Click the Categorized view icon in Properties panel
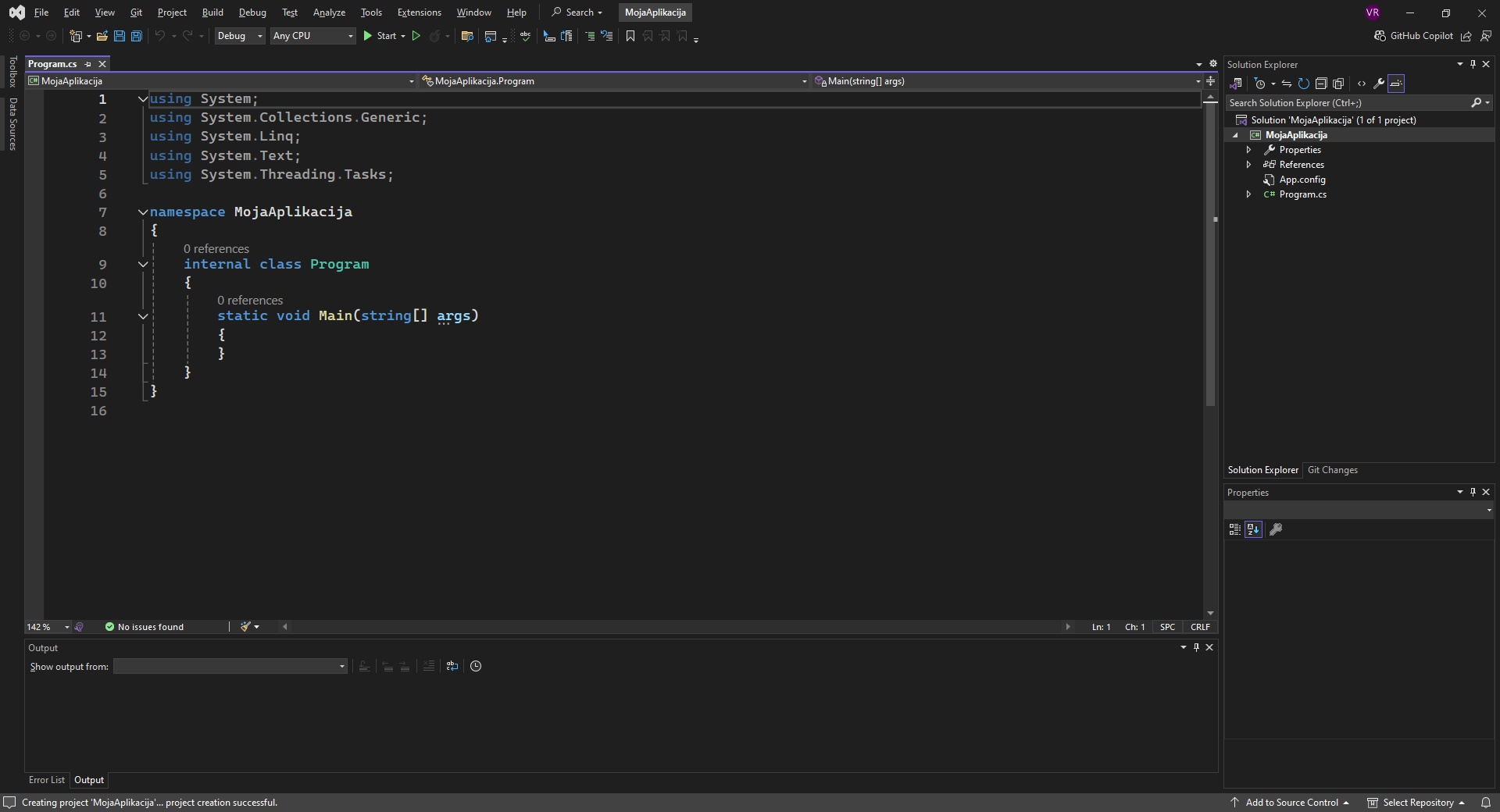The image size is (1500, 812). click(x=1234, y=529)
